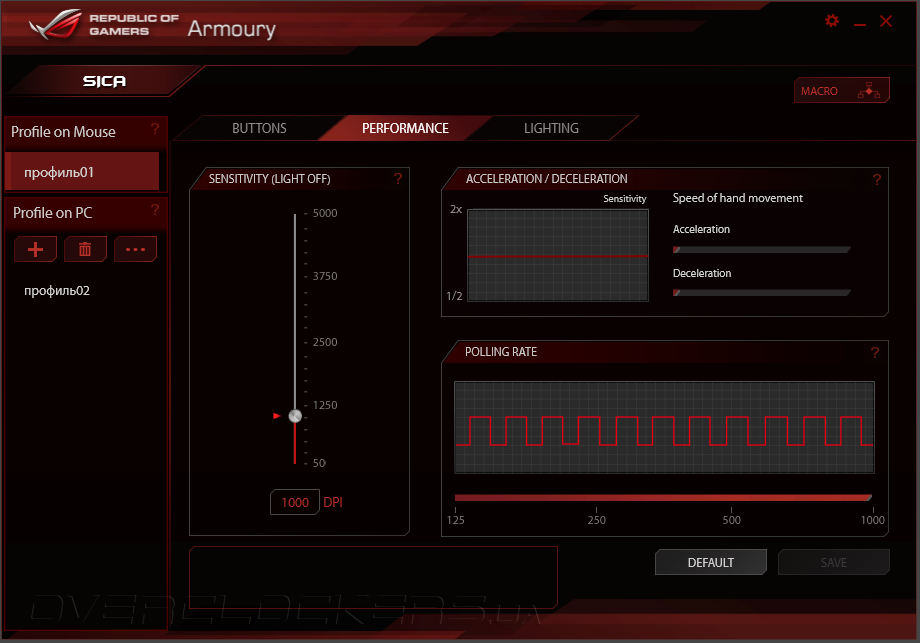Click the SICA device tab
The image size is (920, 643).
[104, 81]
